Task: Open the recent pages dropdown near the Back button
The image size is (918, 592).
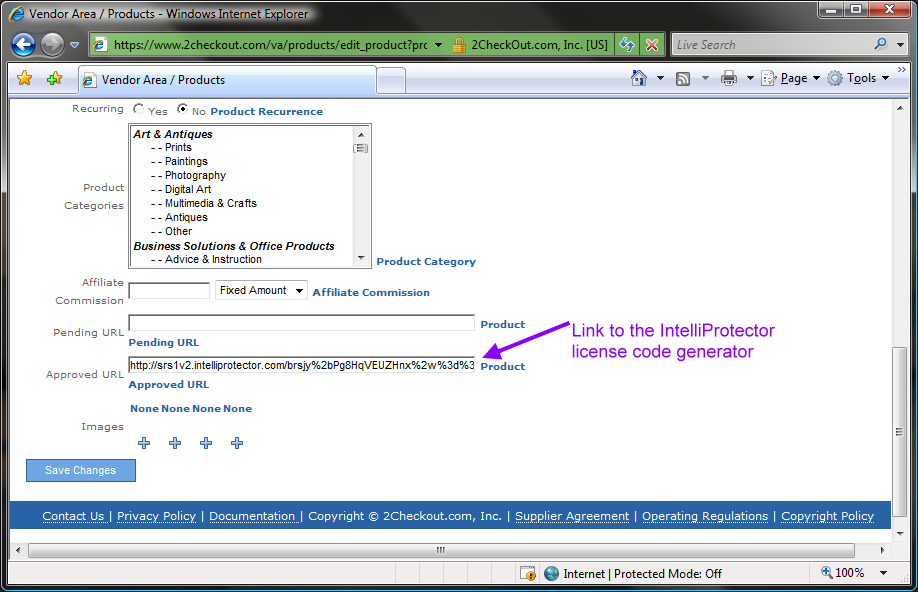Action: tap(74, 45)
